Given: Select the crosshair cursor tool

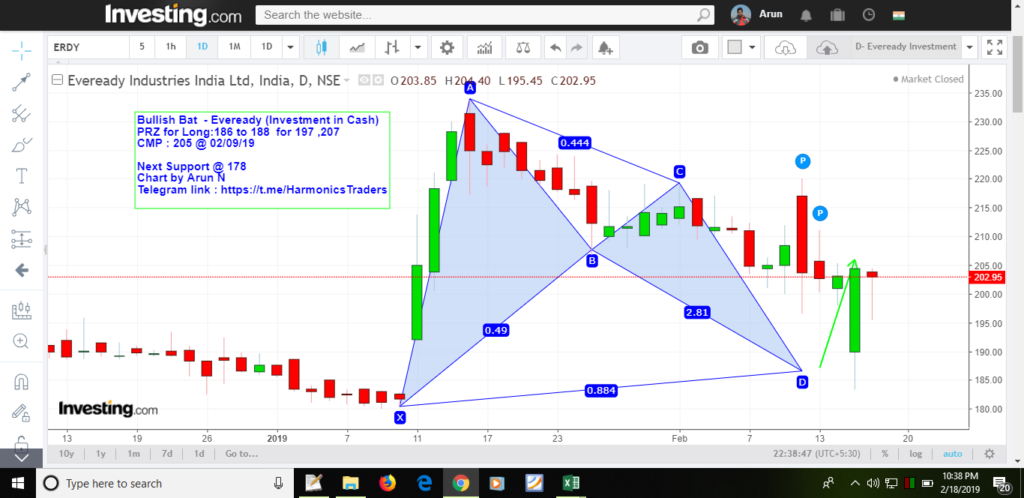Looking at the screenshot, I should pyautogui.click(x=22, y=50).
